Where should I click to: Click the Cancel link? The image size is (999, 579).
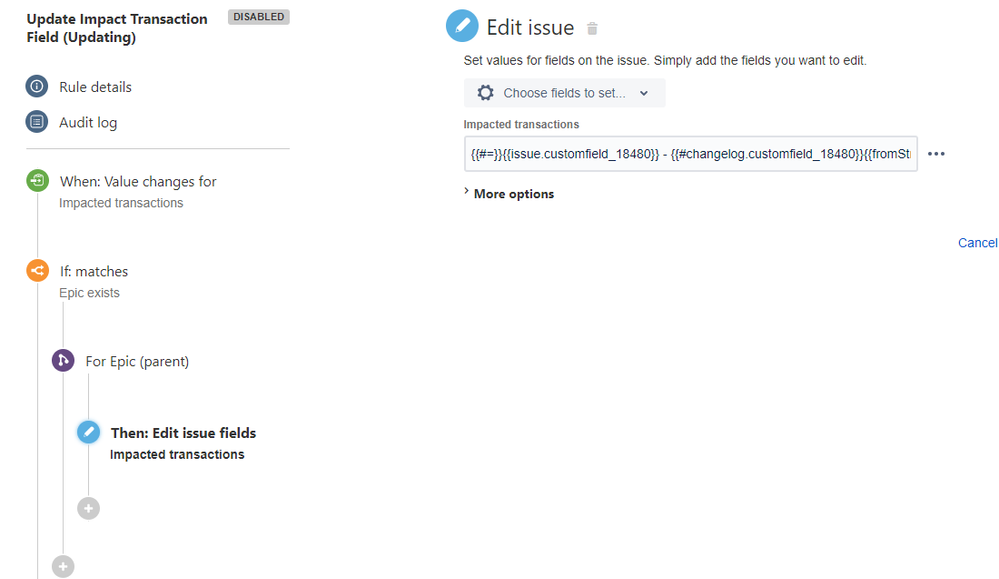978,243
